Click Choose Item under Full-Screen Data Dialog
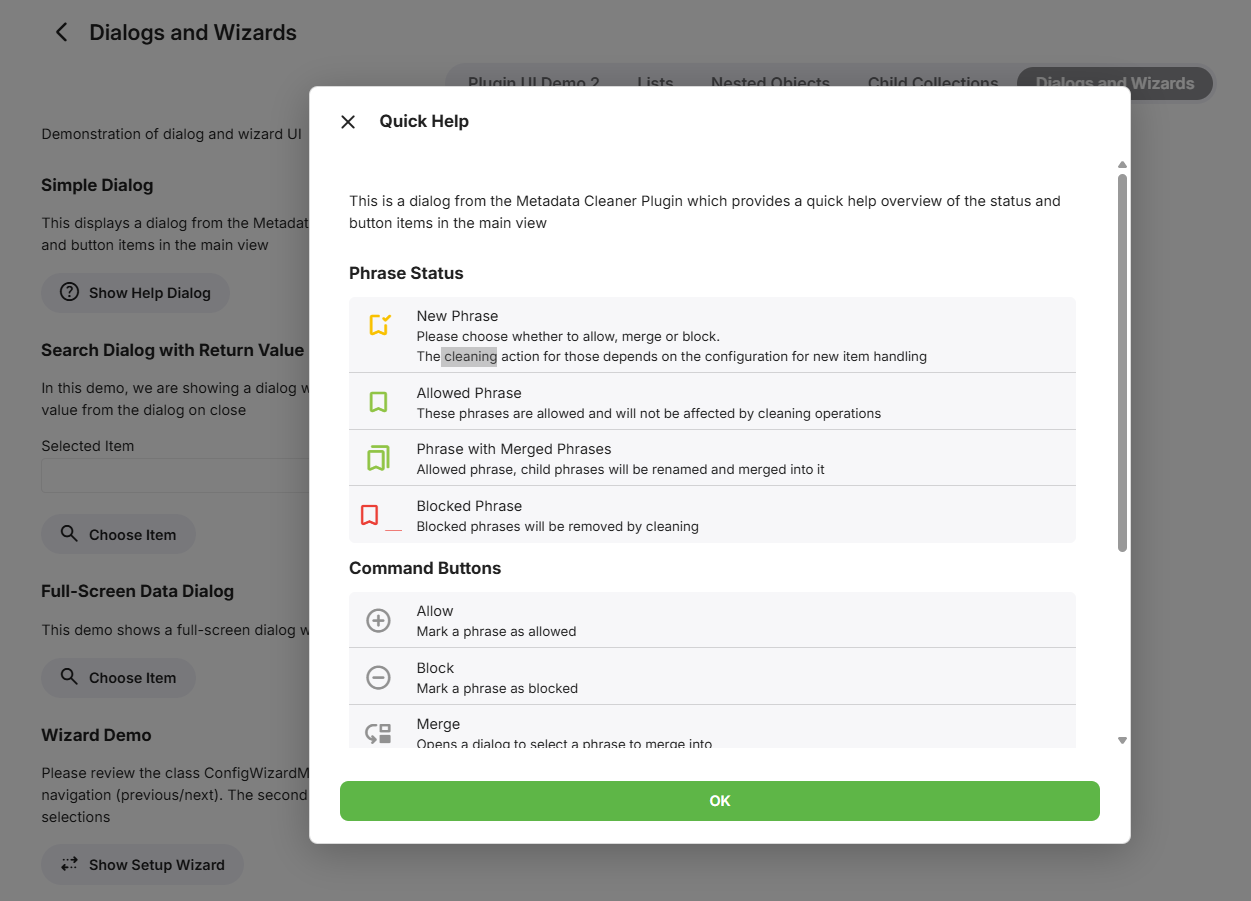The width and height of the screenshot is (1251, 901). 118,678
